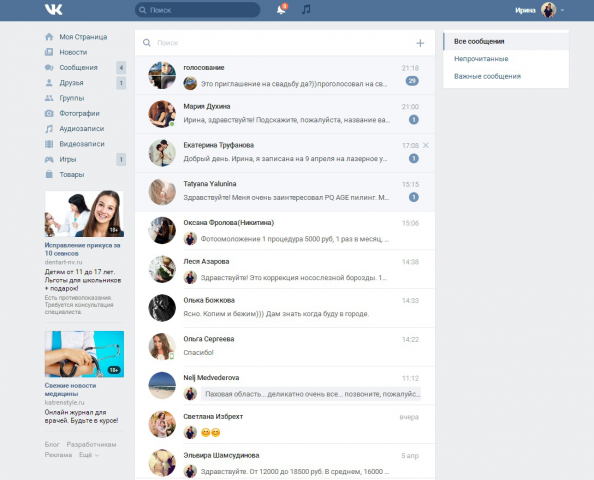Screen dimensions: 594x480
Task: Open Группы in the sidebar
Action: (x=72, y=98)
